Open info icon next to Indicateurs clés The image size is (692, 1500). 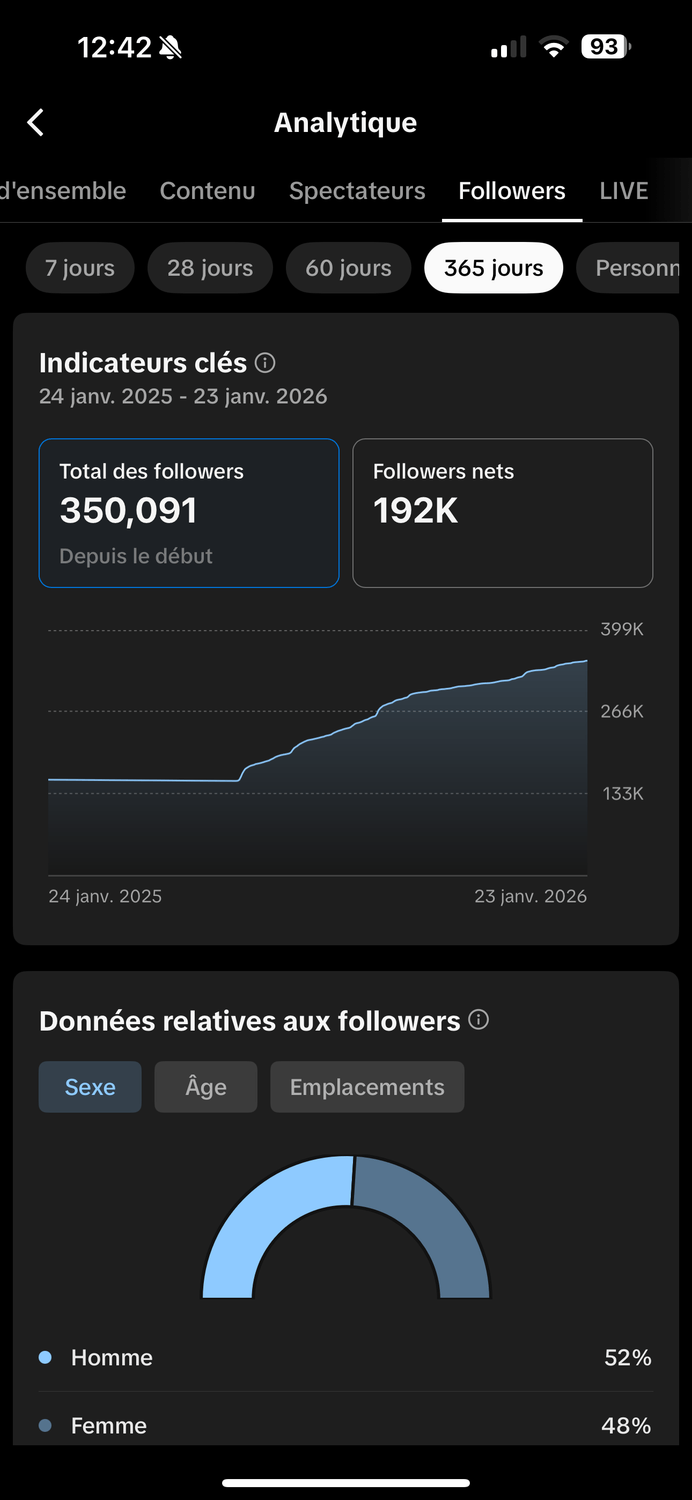265,362
